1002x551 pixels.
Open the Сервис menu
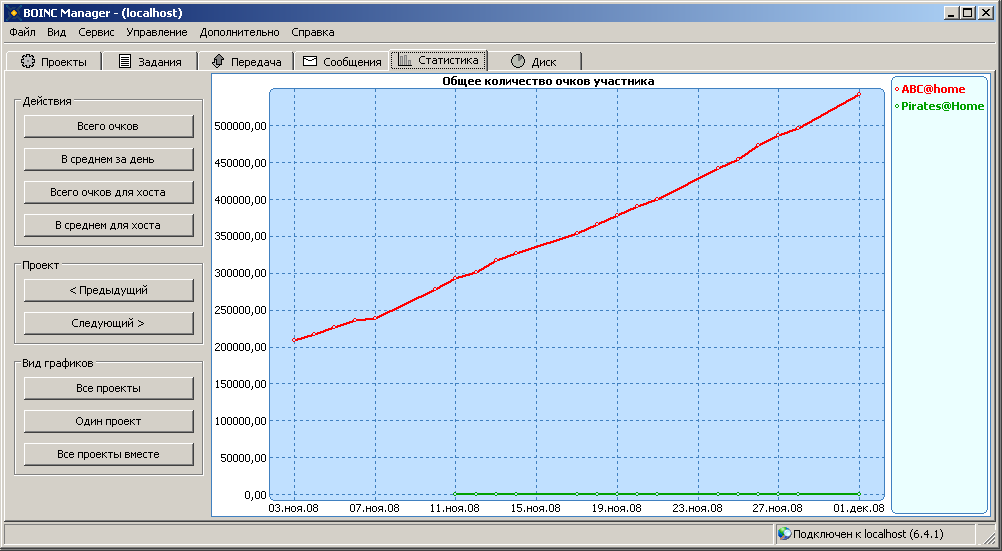96,33
